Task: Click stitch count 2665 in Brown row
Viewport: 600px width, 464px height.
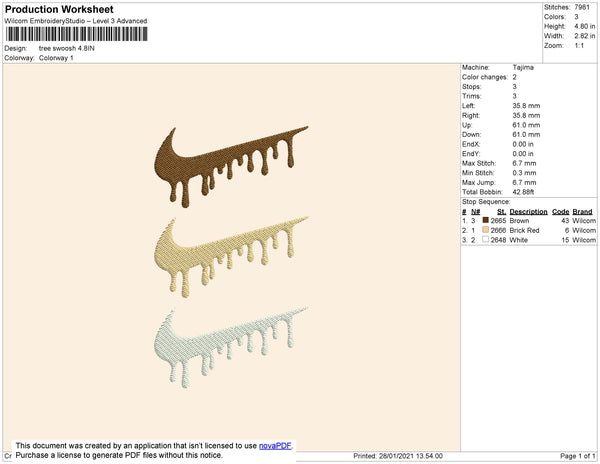Action: coord(498,221)
